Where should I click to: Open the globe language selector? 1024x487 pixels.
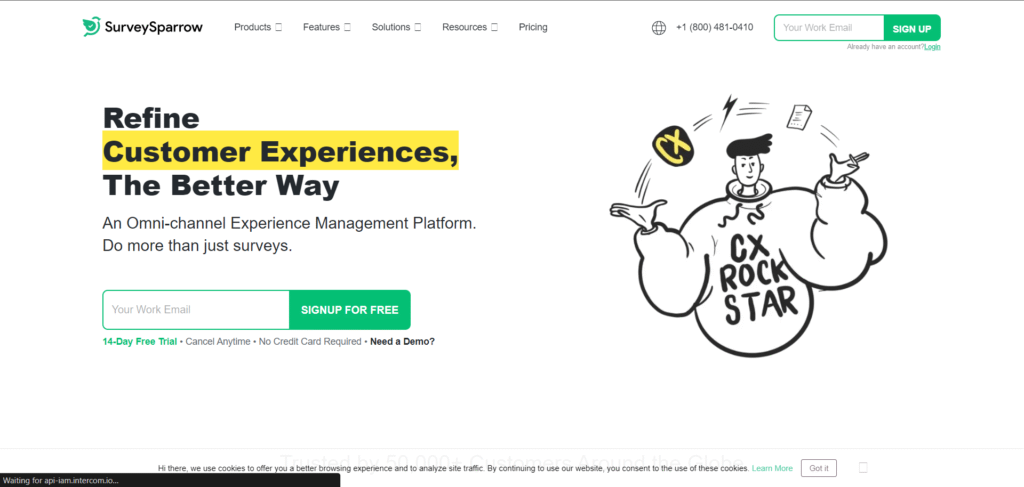(x=658, y=28)
